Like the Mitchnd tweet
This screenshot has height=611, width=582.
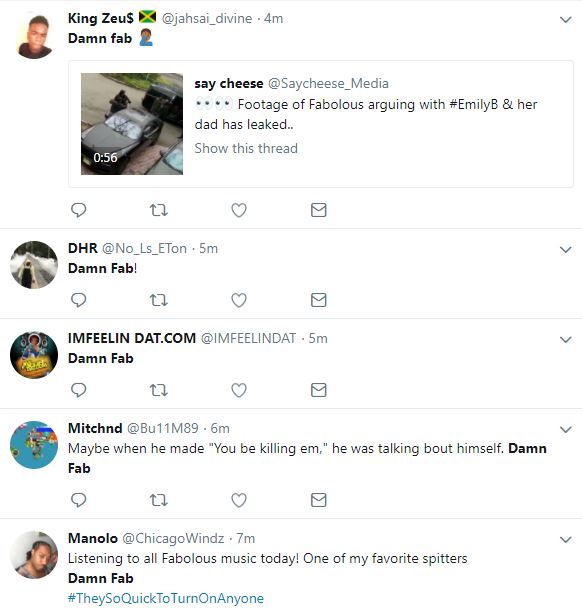(239, 500)
